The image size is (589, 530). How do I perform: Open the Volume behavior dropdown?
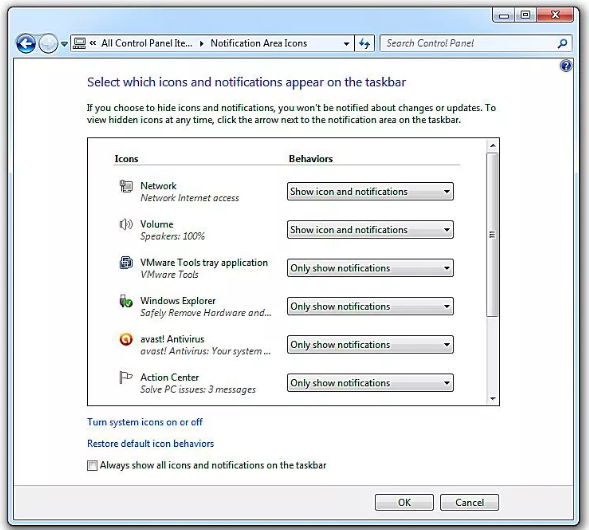pyautogui.click(x=370, y=230)
